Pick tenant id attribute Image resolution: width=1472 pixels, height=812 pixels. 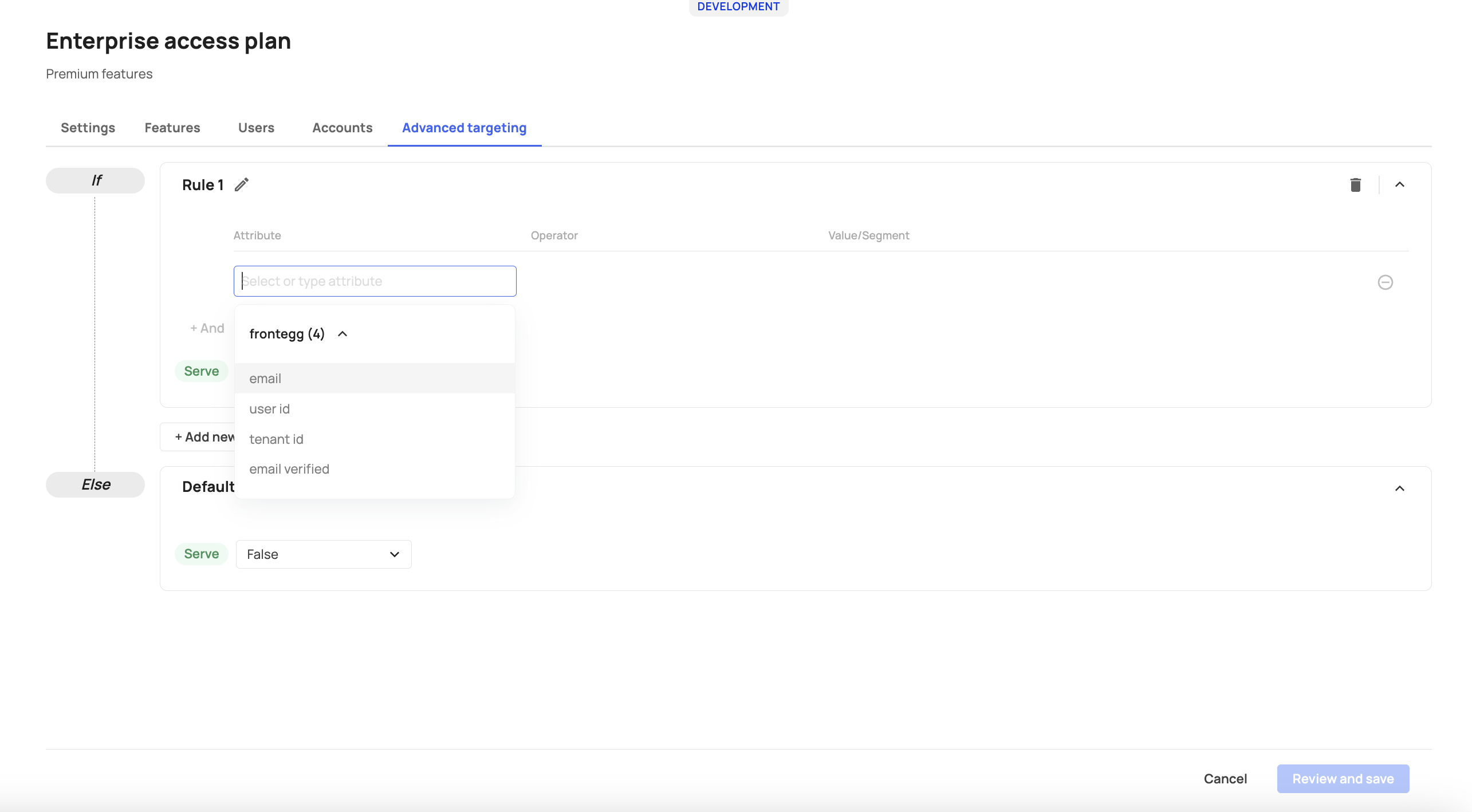coord(276,439)
